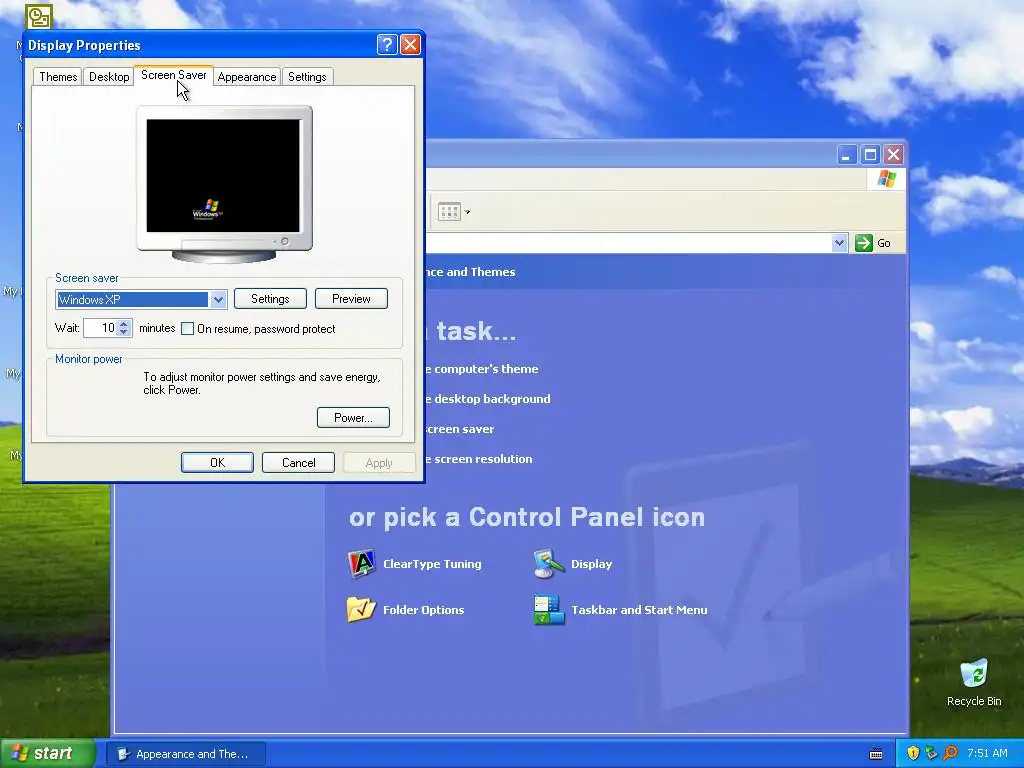Click the screen saver Settings button
Screen dimensions: 1024x768
point(270,298)
